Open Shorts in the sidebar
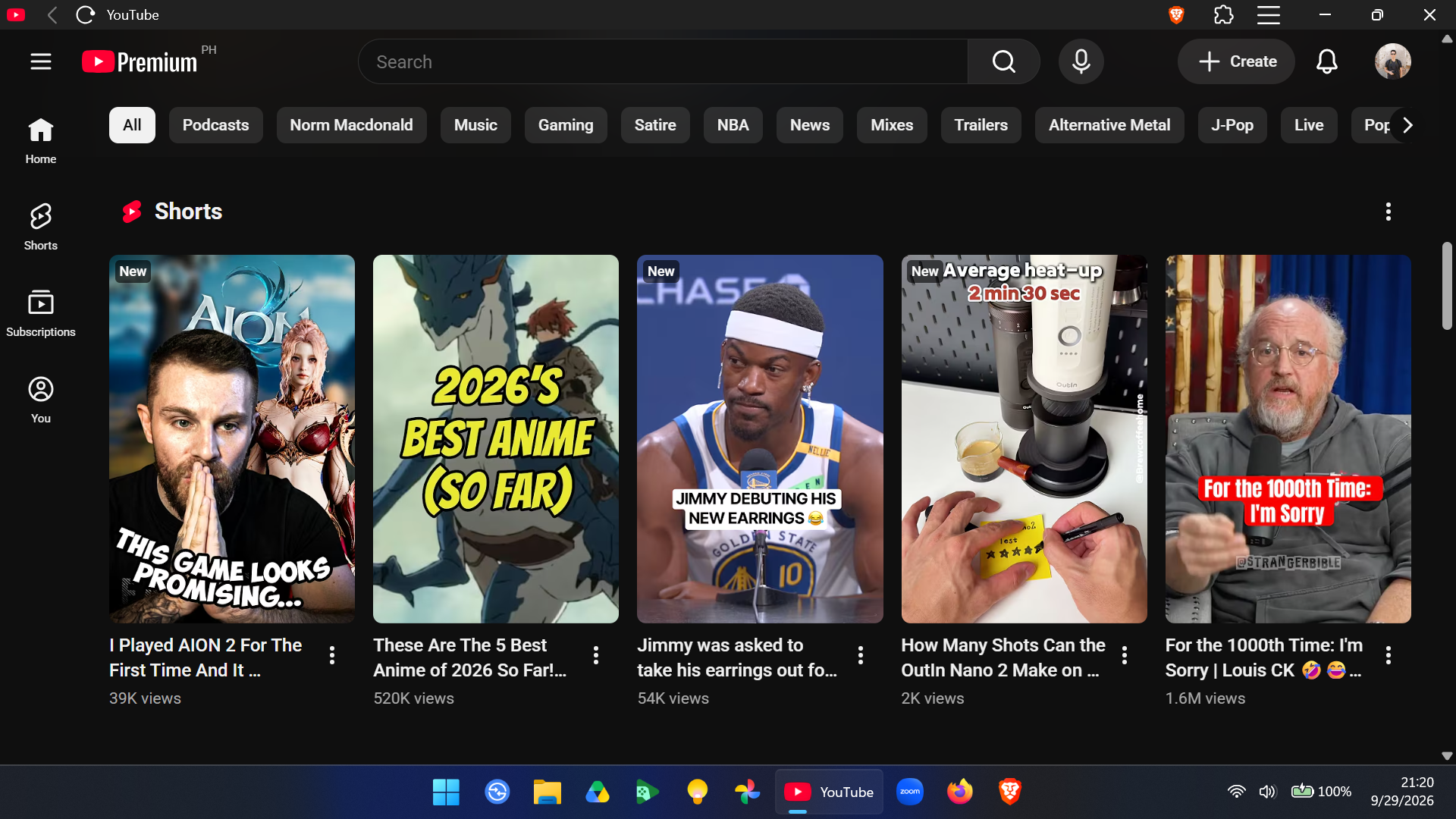The width and height of the screenshot is (1456, 819). point(41,227)
